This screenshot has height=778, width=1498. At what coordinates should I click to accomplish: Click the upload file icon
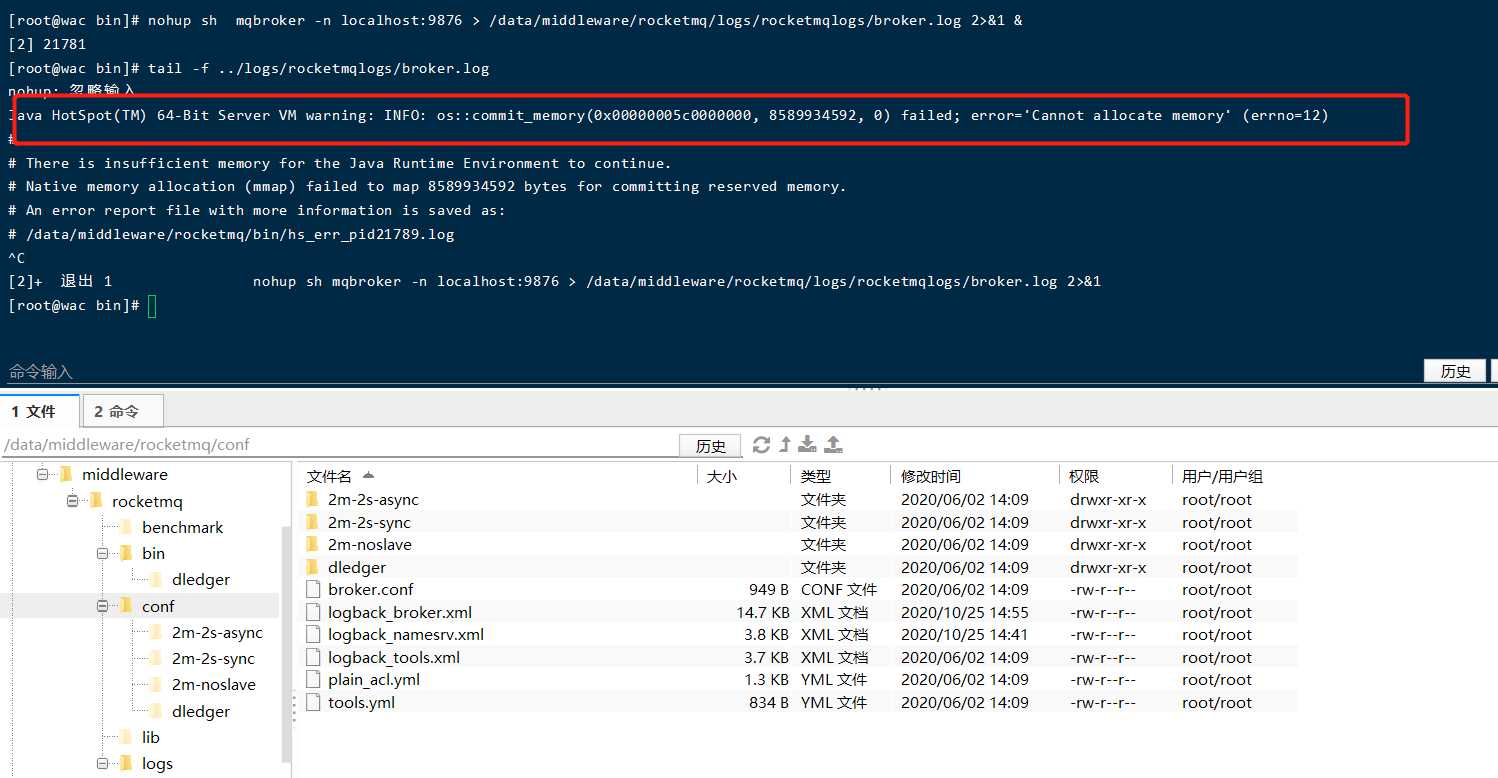[834, 445]
